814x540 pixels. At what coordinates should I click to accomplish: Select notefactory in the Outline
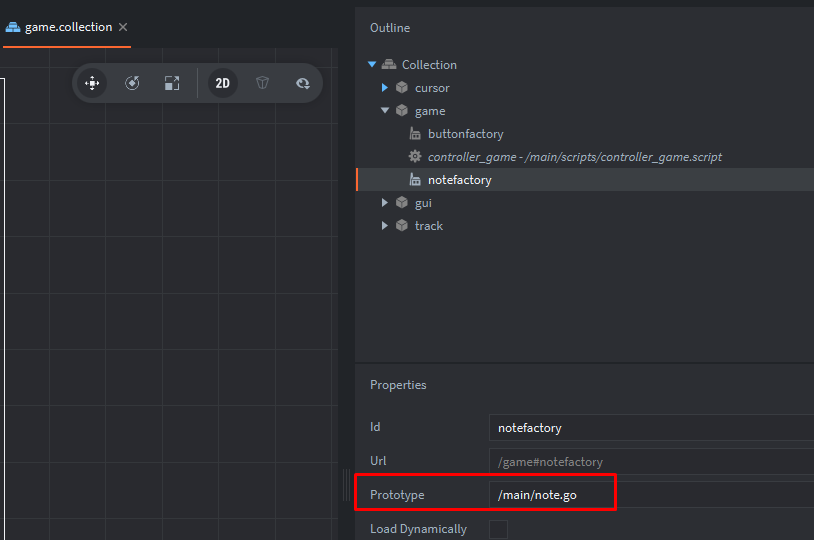[x=459, y=180]
